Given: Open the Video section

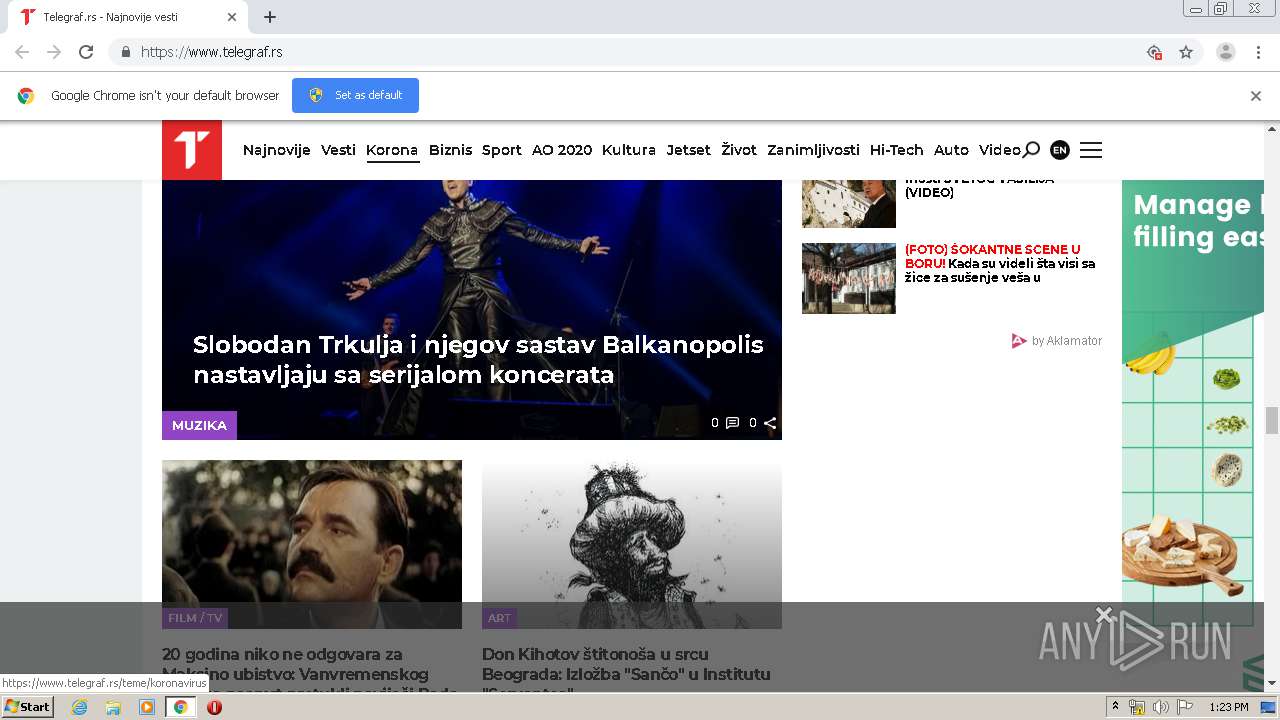Looking at the screenshot, I should coord(1000,150).
